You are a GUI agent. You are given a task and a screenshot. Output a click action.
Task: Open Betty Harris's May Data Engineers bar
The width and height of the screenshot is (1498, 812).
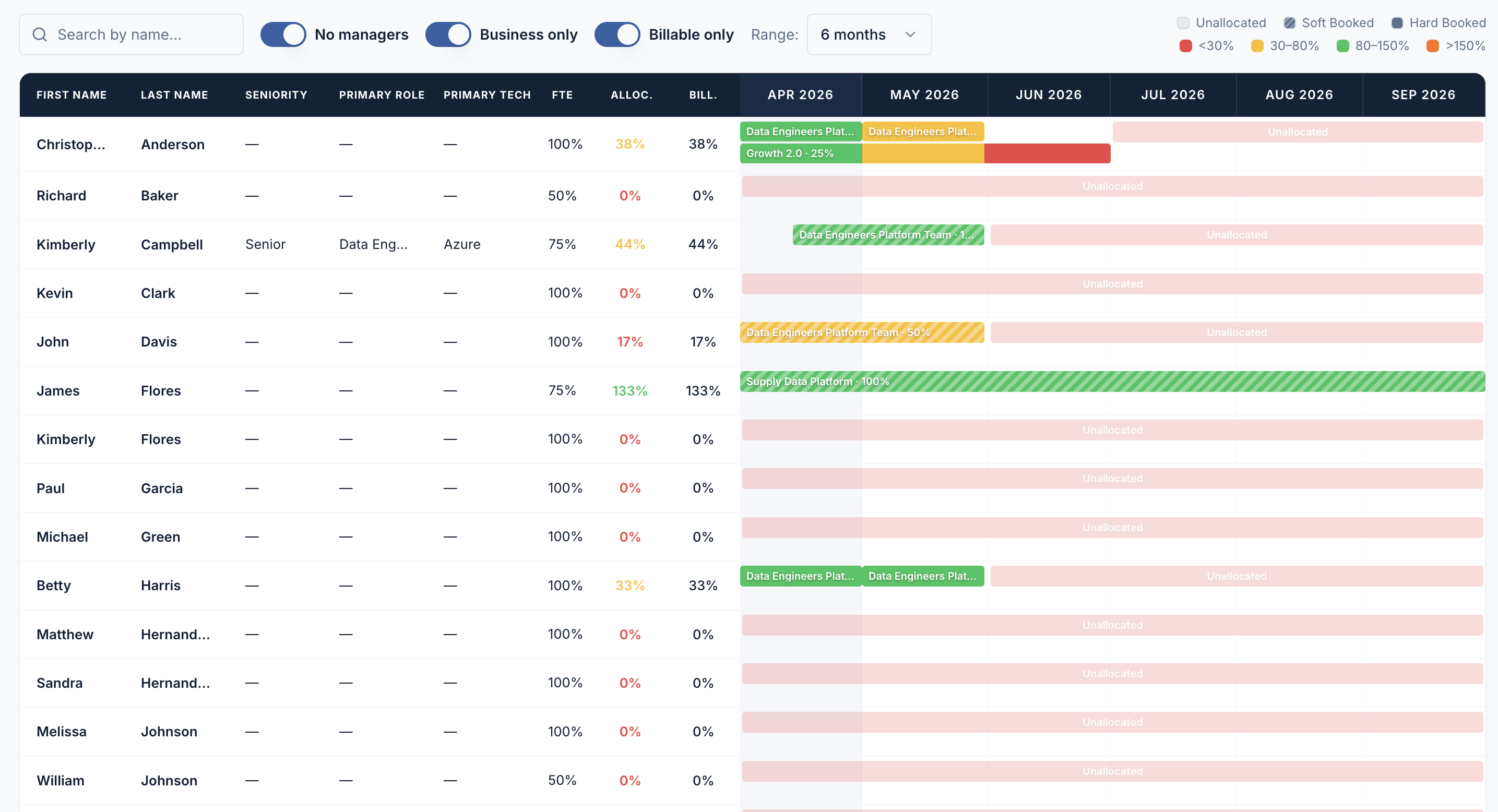(x=923, y=576)
